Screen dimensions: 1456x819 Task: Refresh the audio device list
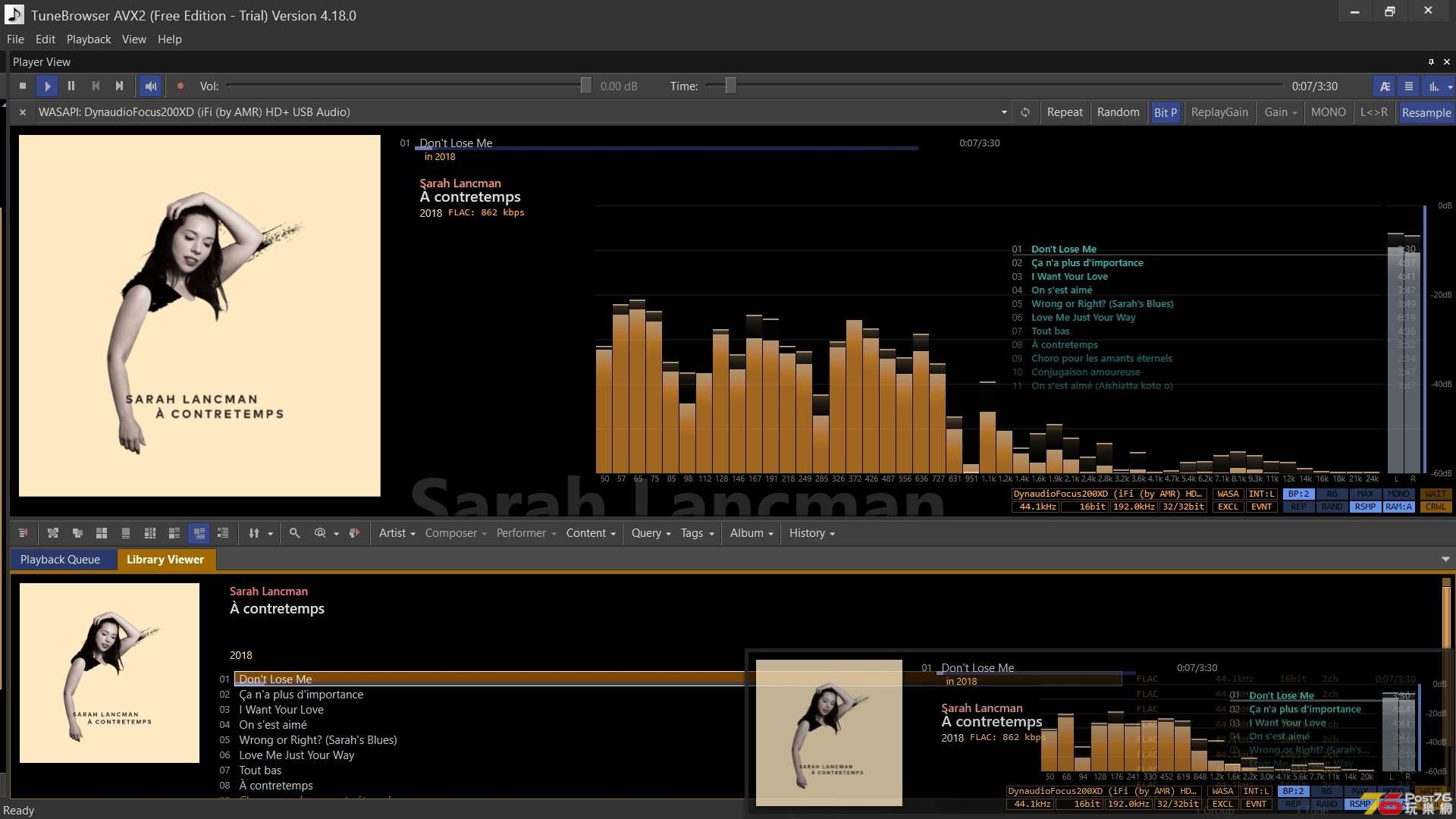[x=1025, y=112]
